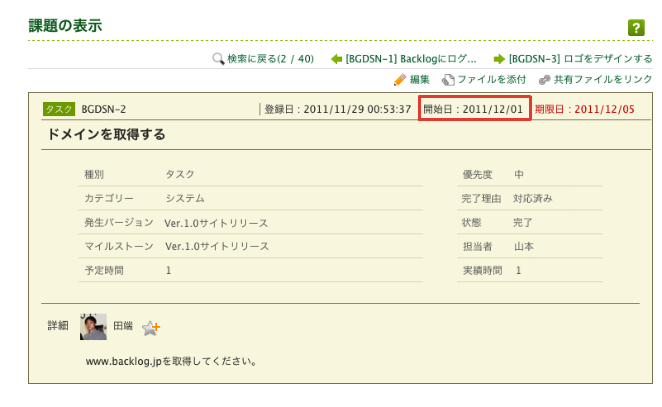
Task: Click the 田端 user avatar photo
Action: (x=93, y=327)
